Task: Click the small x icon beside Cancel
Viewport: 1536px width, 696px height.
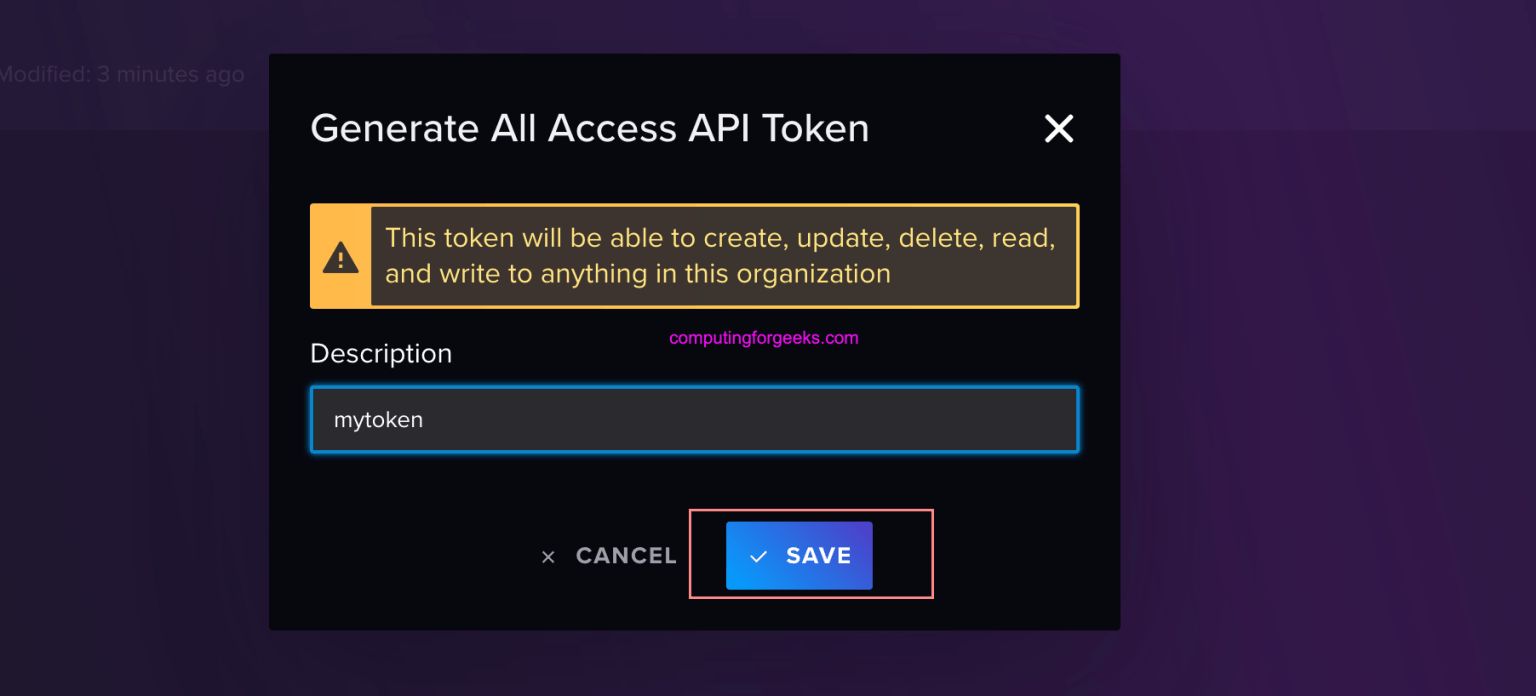Action: coord(548,557)
